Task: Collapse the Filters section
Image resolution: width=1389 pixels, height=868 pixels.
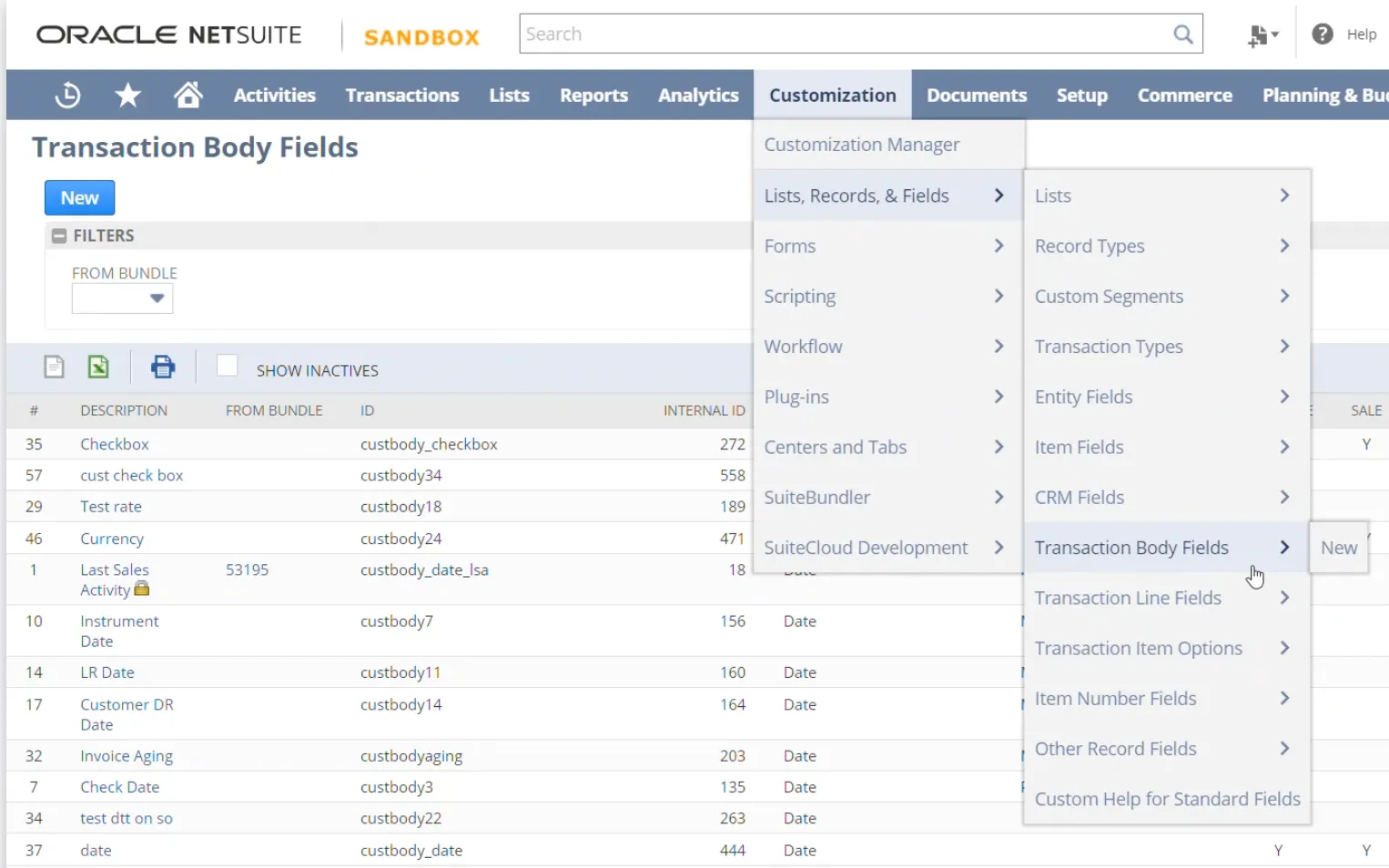Action: [x=59, y=236]
